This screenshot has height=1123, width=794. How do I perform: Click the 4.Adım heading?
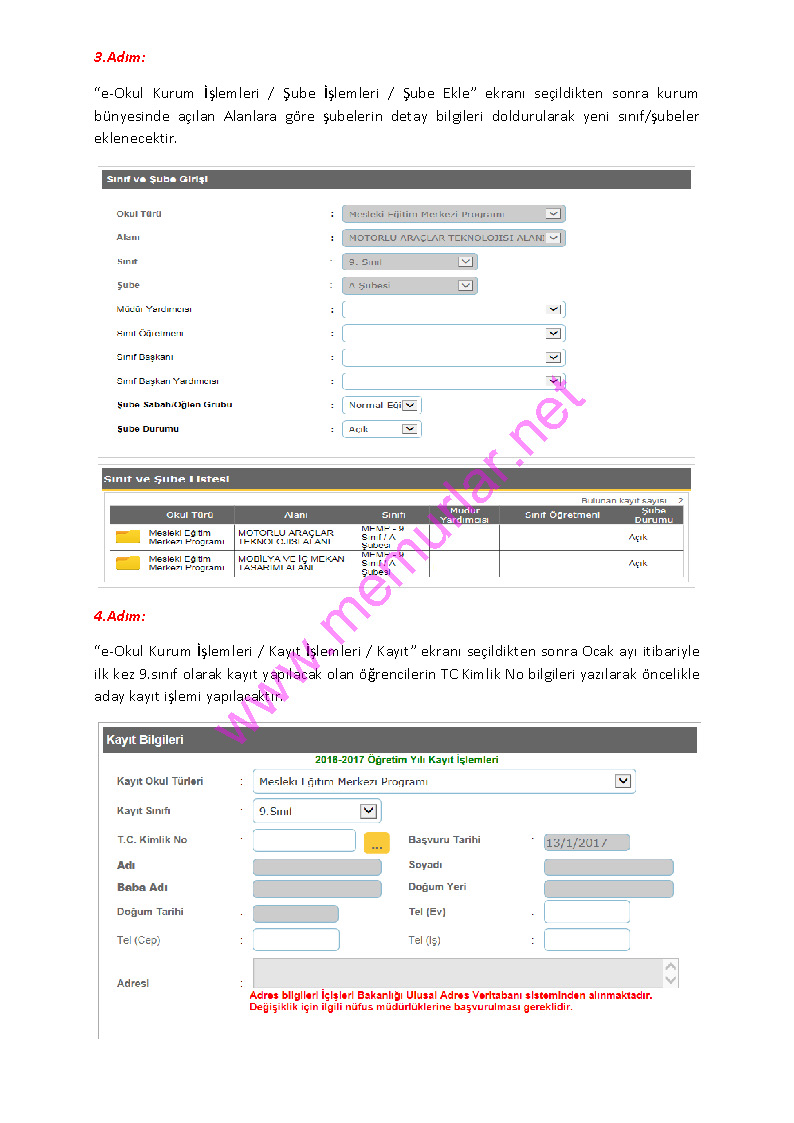click(120, 616)
